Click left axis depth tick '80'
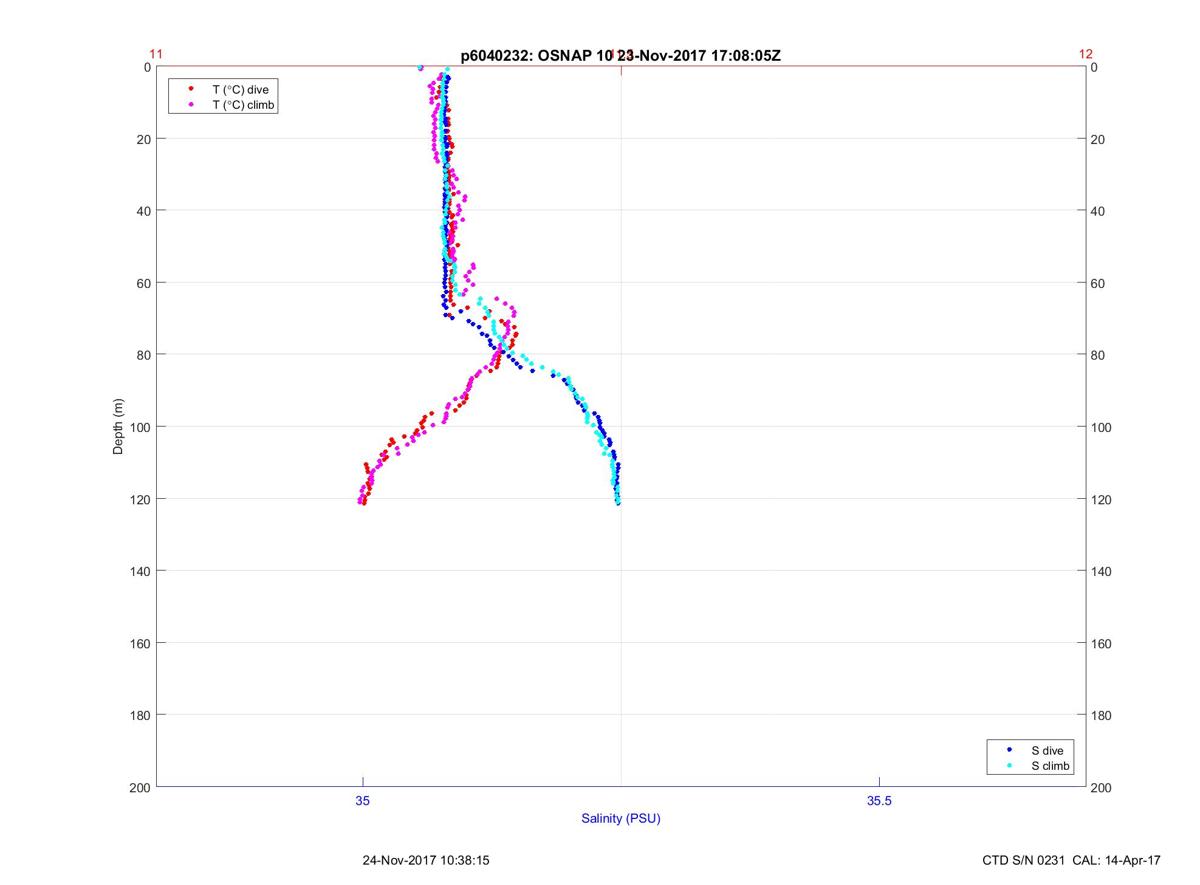This screenshot has height=885, width=1200. (144, 355)
